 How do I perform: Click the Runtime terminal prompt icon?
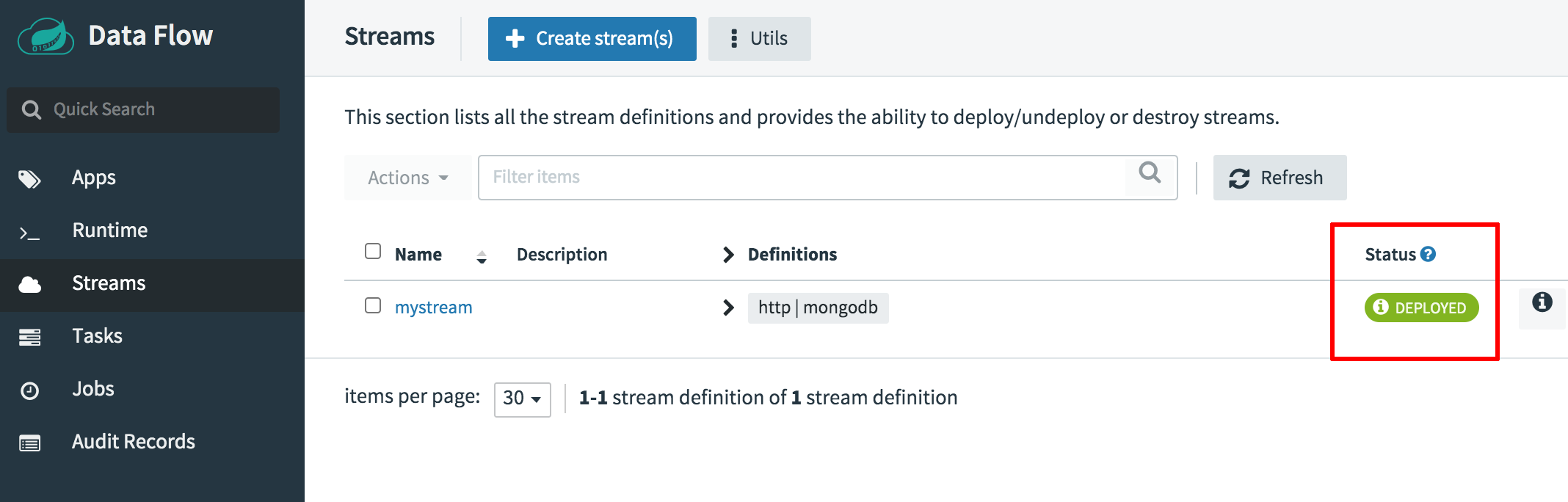click(29, 233)
